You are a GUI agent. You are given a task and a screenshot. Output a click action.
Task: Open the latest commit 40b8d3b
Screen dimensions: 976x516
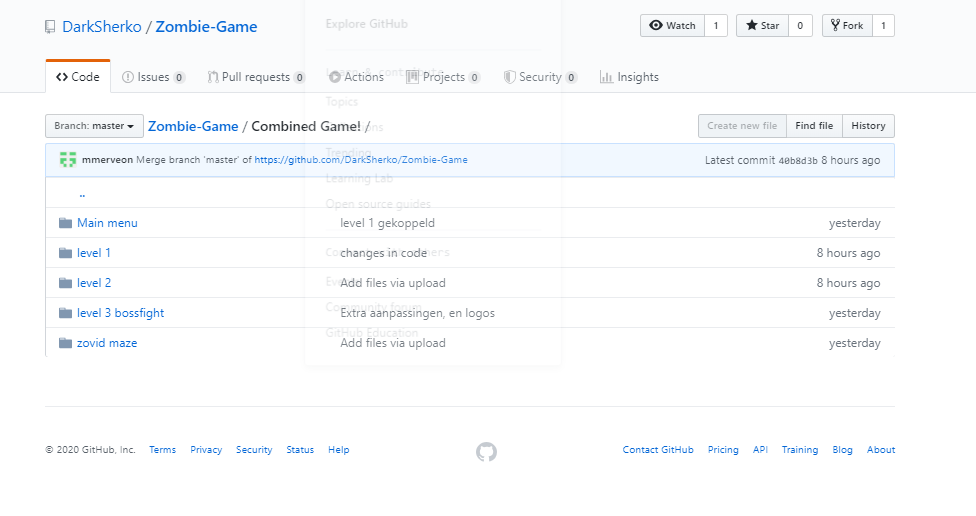coord(798,161)
